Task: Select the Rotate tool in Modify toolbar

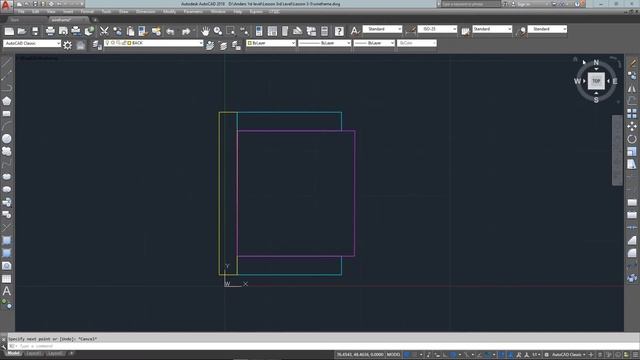Action: click(x=632, y=139)
